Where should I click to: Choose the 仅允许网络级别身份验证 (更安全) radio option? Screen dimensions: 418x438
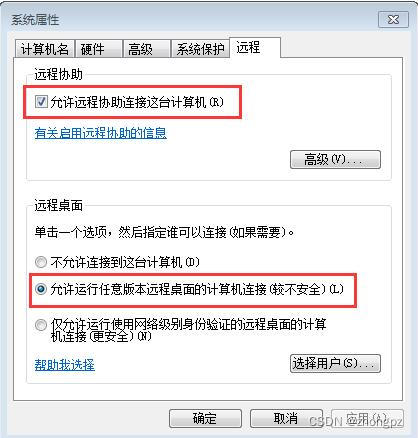(x=41, y=325)
